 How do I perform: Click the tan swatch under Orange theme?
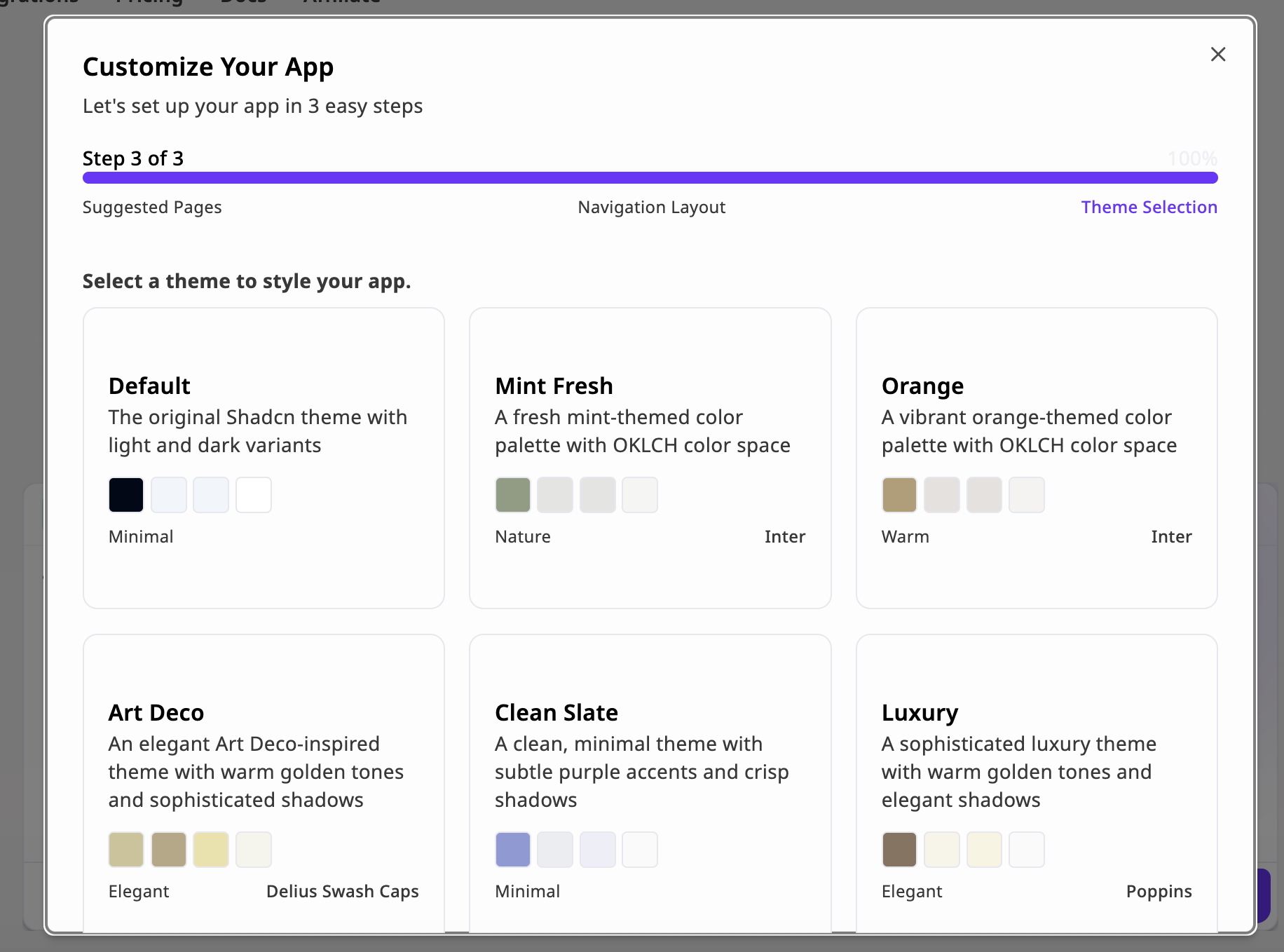tap(899, 494)
